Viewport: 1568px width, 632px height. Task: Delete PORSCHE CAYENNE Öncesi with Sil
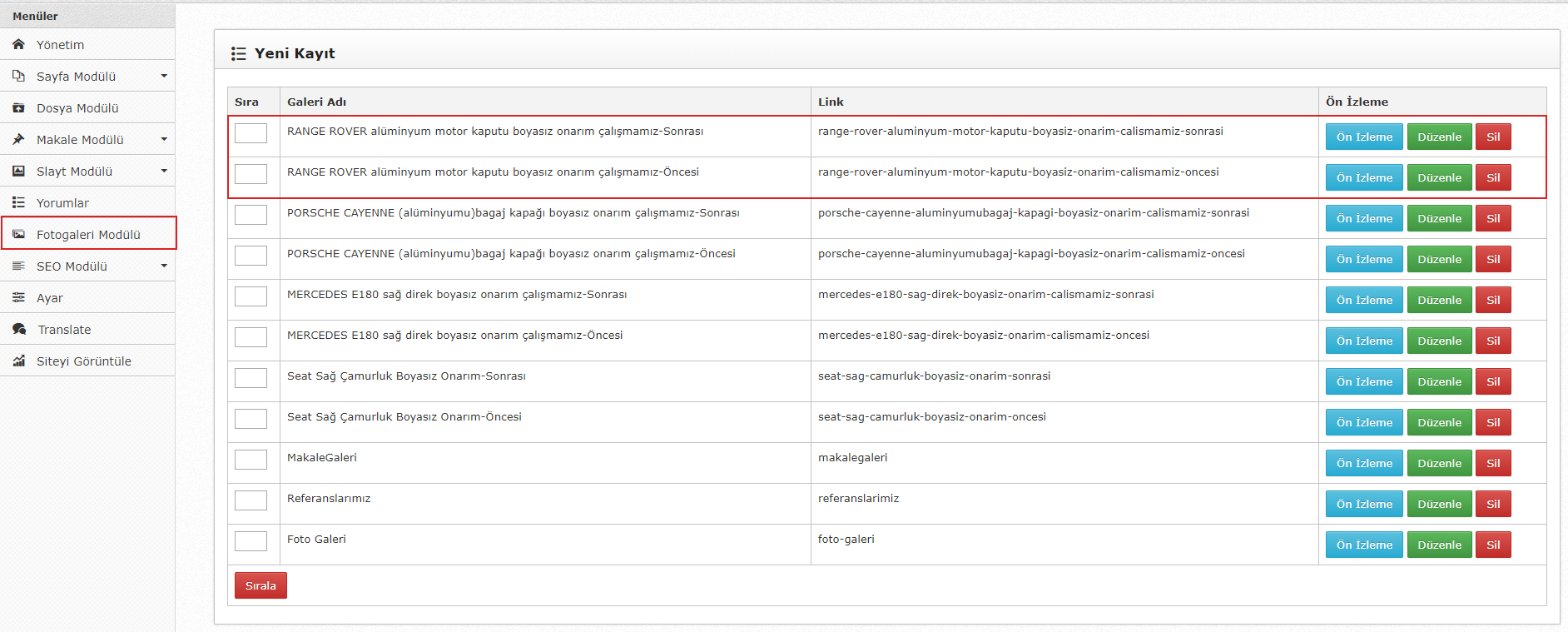pos(1493,259)
